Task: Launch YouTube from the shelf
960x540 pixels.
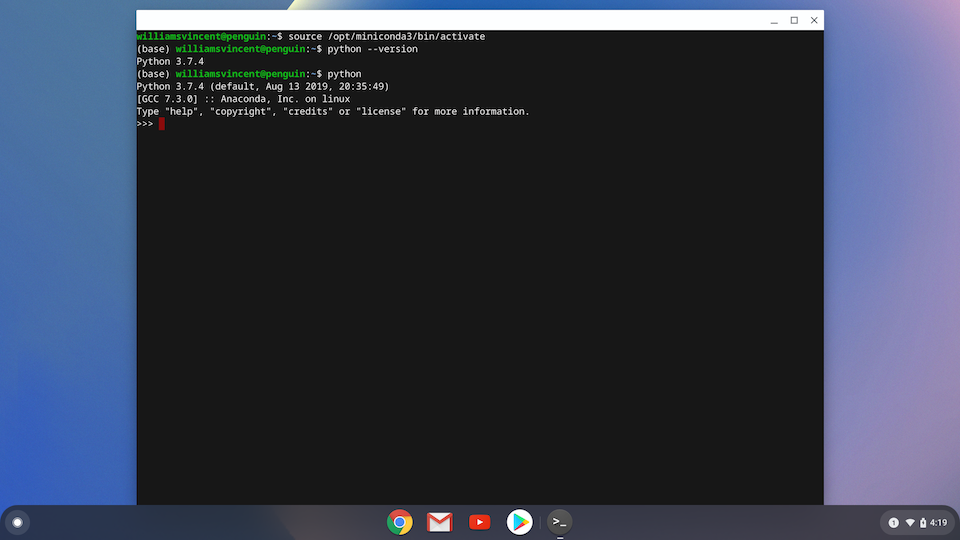Action: (x=479, y=522)
